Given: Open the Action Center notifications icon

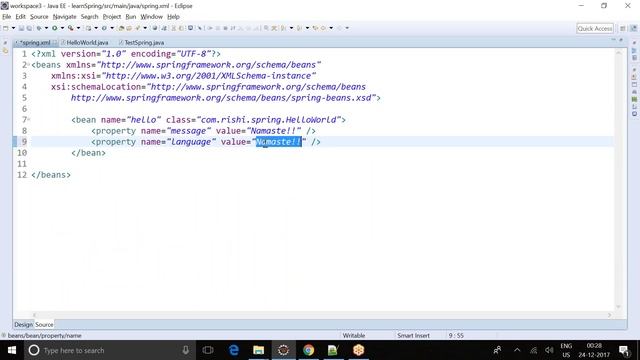Looking at the screenshot, I should [624, 350].
